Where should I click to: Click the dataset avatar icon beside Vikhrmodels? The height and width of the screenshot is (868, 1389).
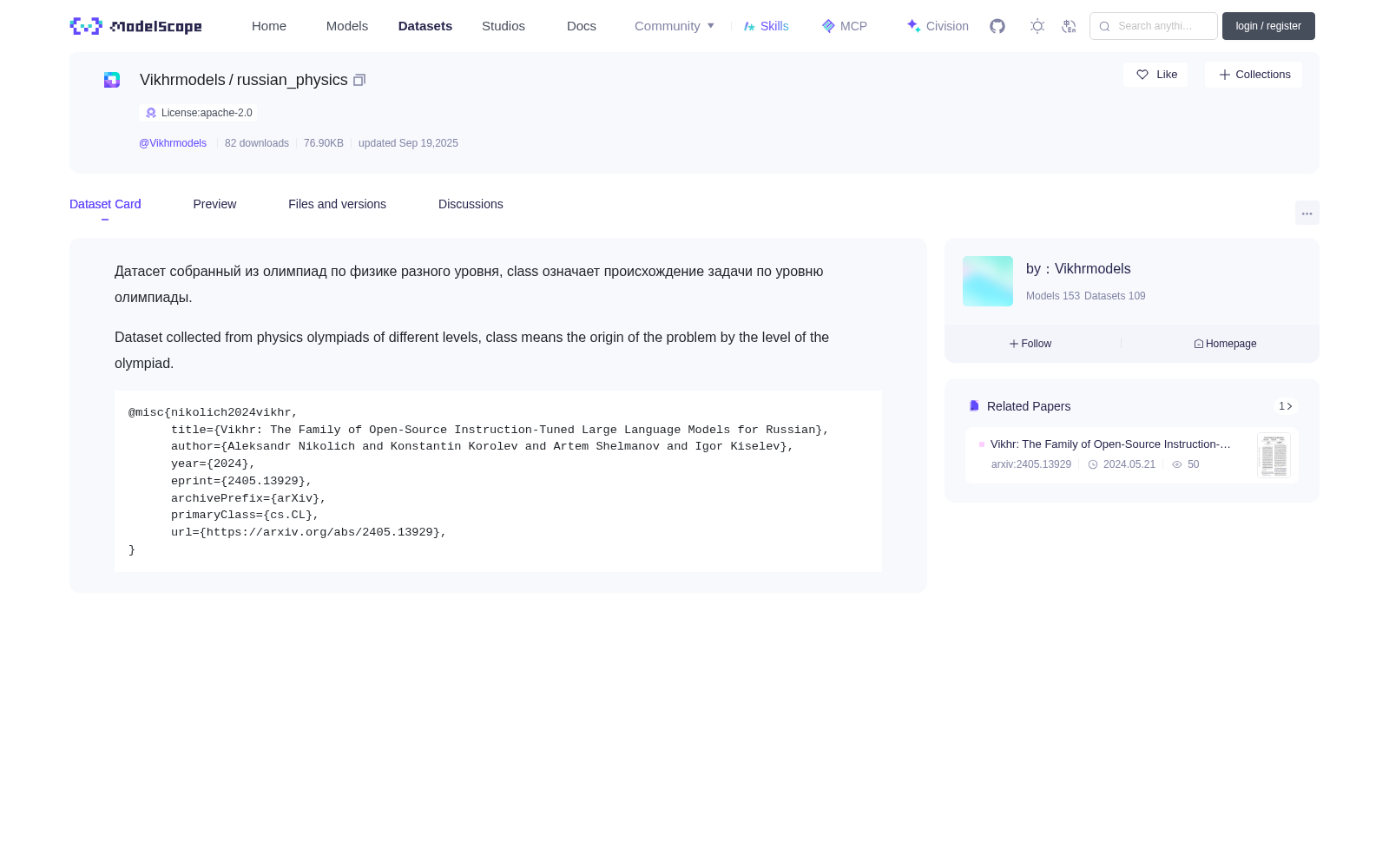tap(112, 80)
